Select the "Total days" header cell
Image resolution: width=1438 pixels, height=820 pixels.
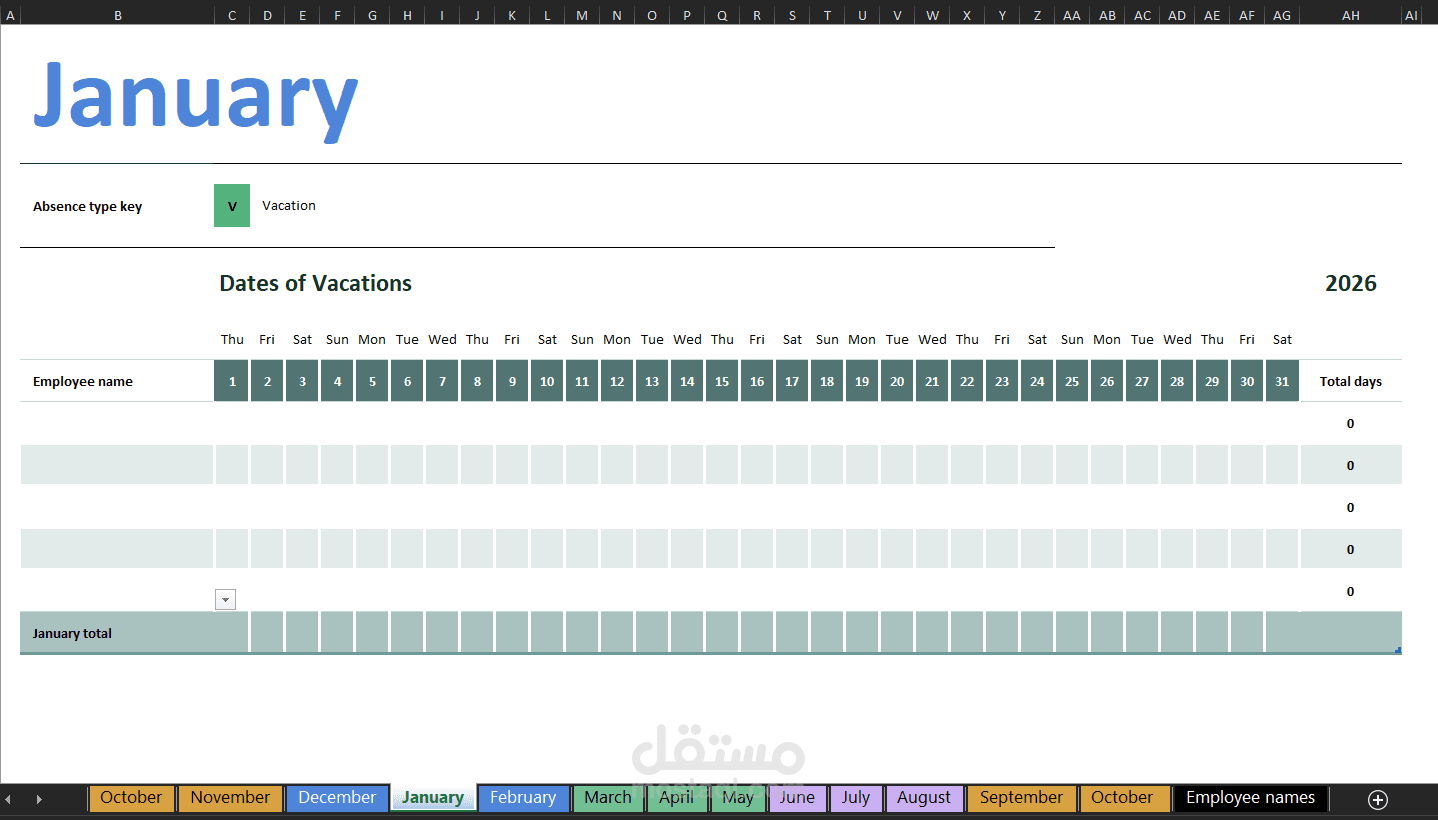click(x=1351, y=382)
